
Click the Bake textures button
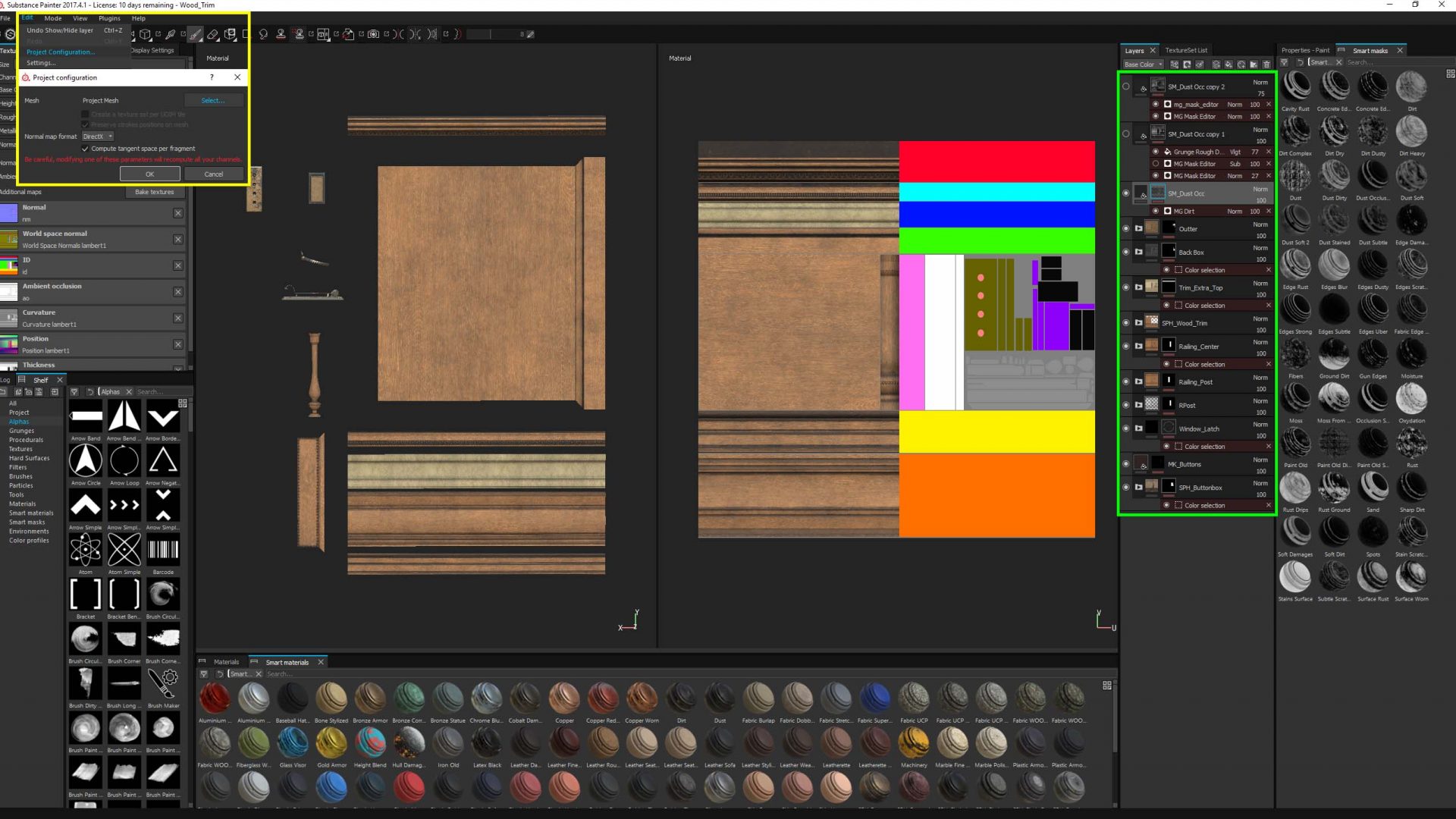[155, 192]
